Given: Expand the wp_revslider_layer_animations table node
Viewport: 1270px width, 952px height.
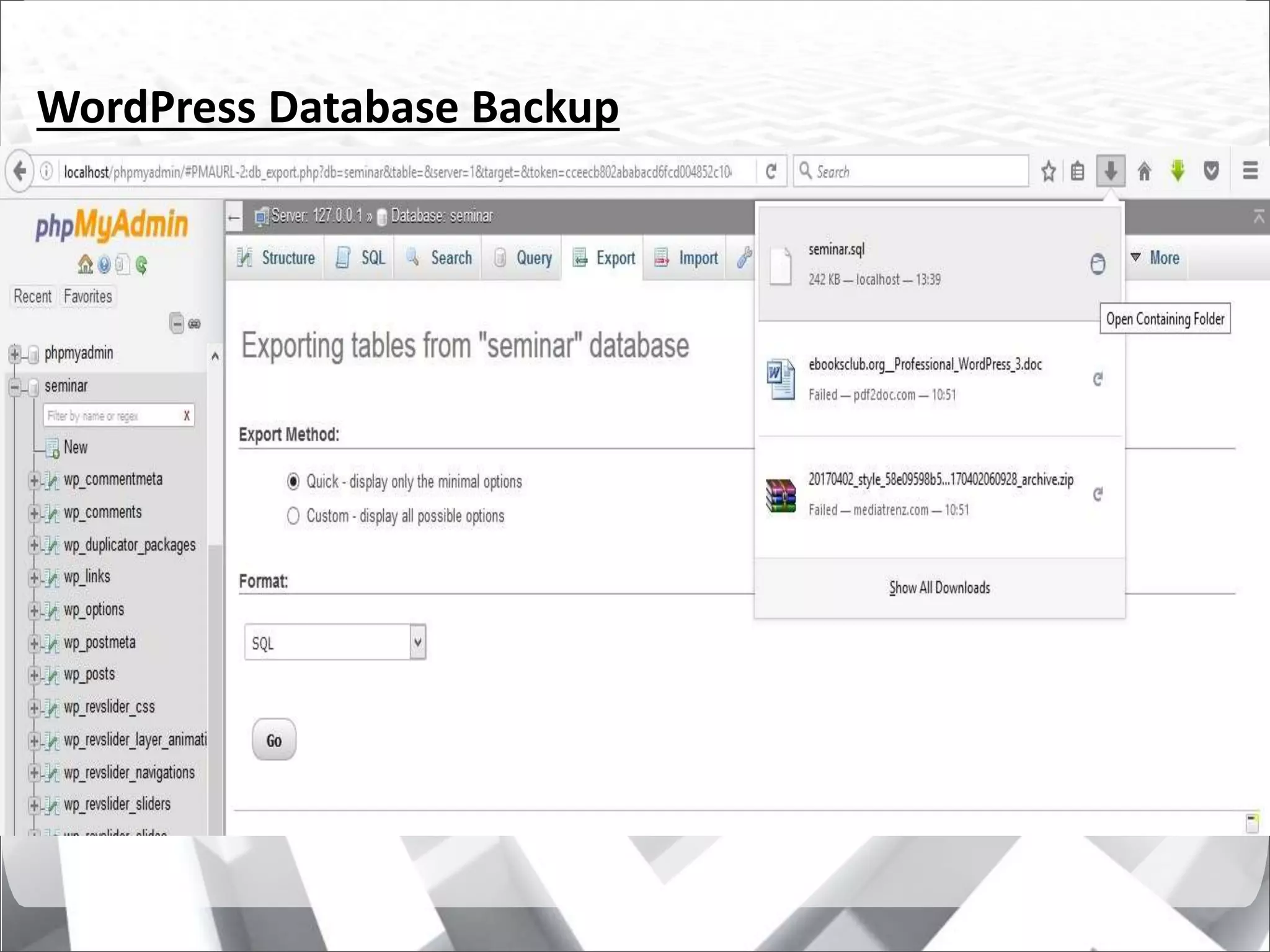Looking at the screenshot, I should (34, 741).
